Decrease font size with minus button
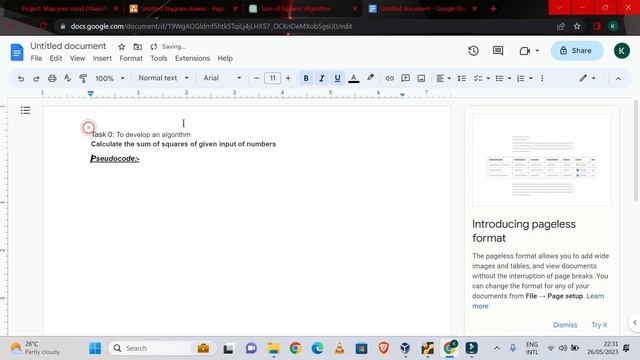The image size is (640, 360). (256, 78)
